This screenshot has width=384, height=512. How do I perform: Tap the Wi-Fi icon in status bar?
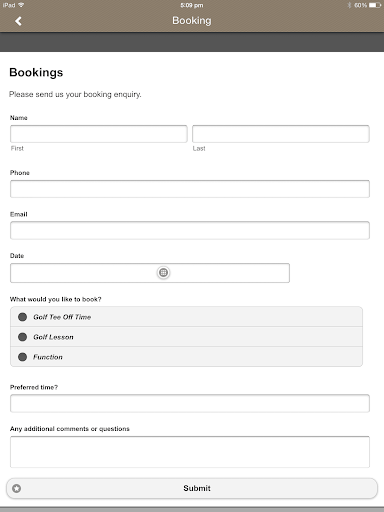21,5
